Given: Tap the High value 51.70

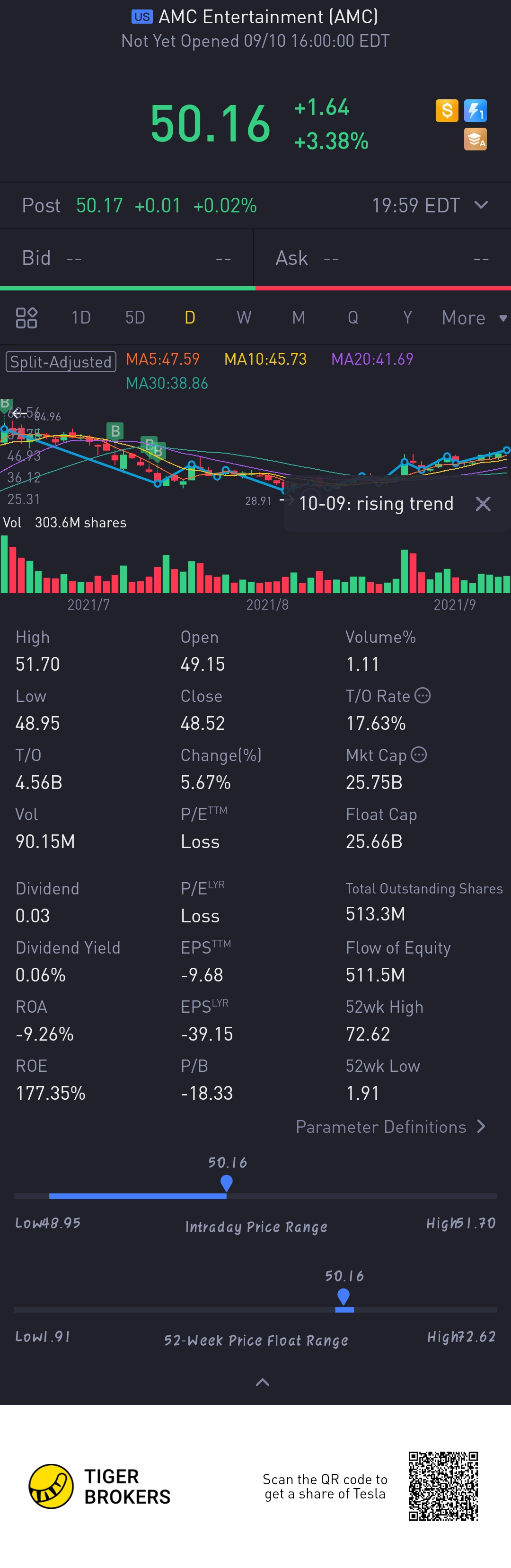Looking at the screenshot, I should click(x=38, y=664).
